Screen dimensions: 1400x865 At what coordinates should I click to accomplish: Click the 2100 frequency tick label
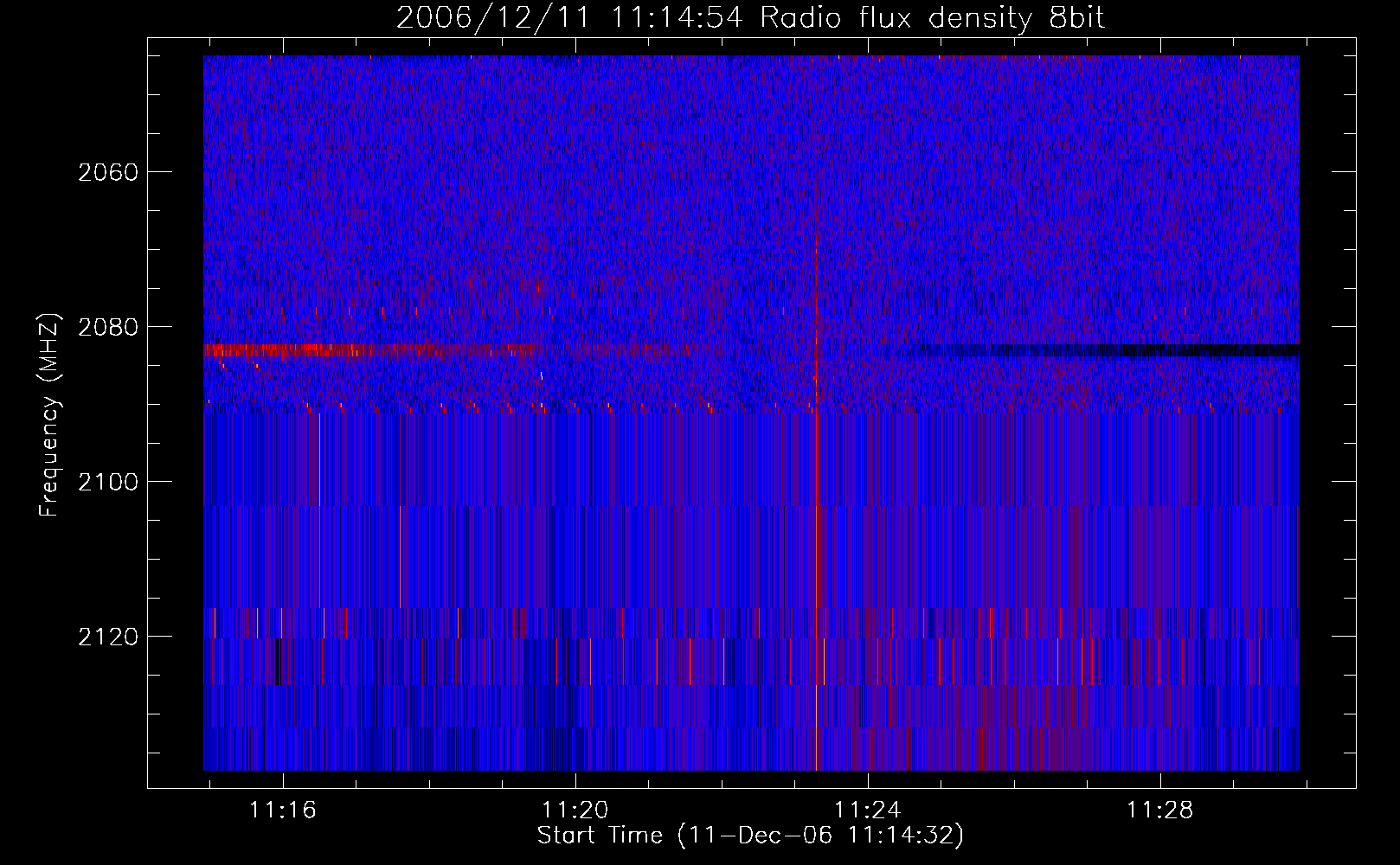(x=107, y=482)
